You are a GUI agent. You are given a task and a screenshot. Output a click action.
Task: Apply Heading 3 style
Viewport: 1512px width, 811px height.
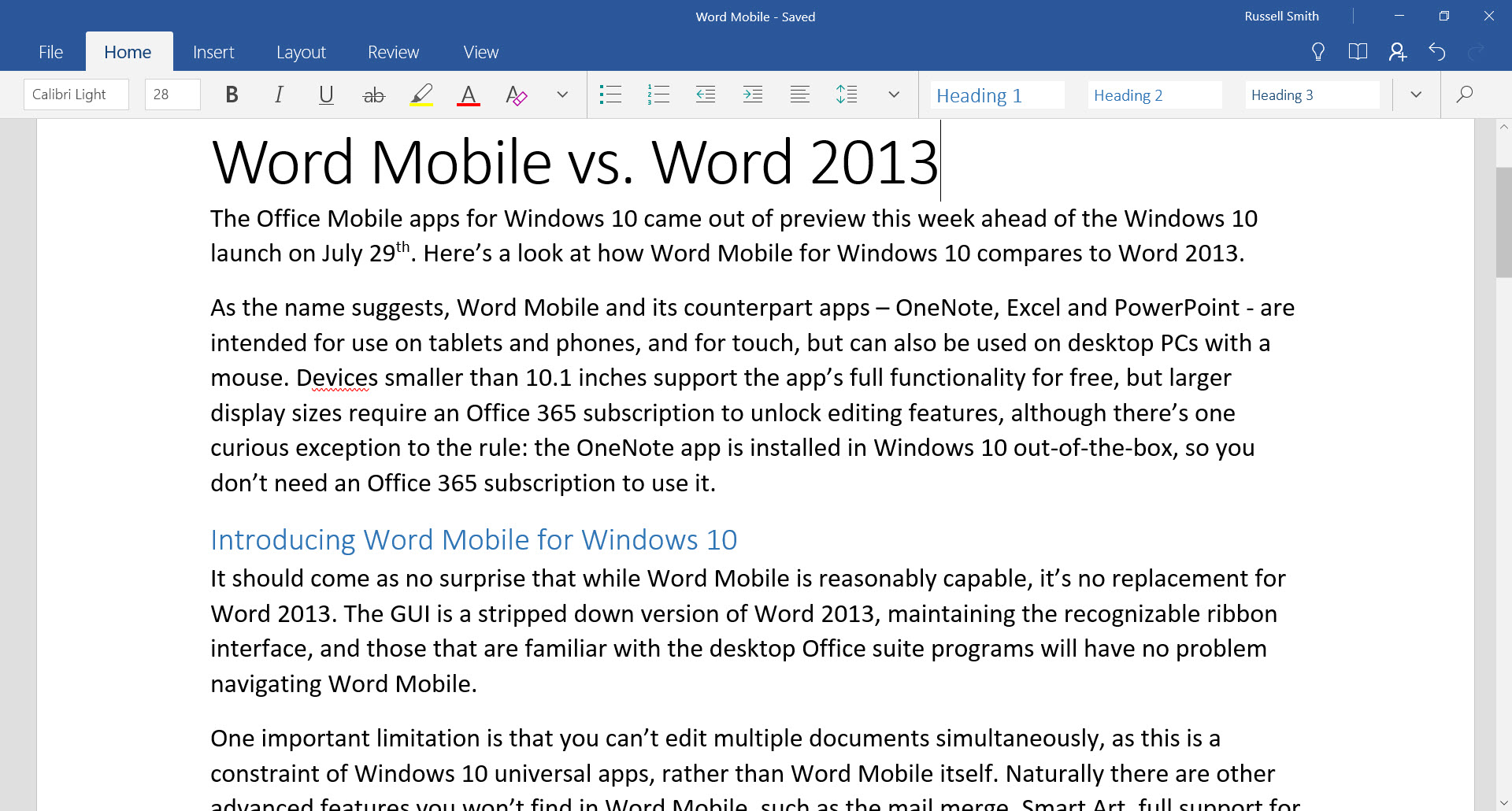click(1312, 95)
